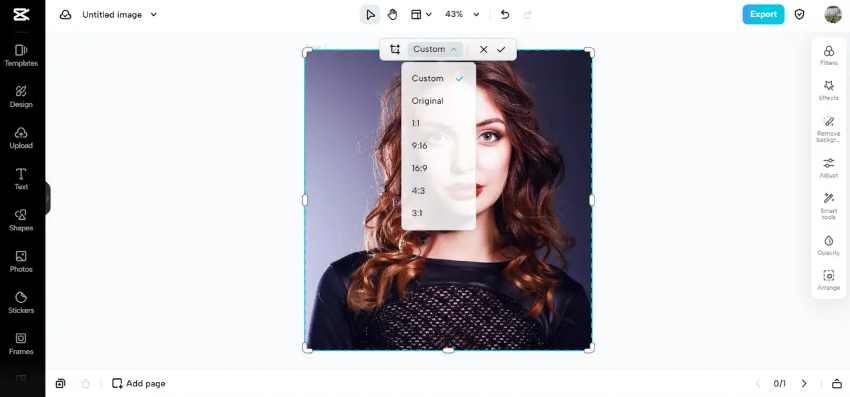The height and width of the screenshot is (397, 850).
Task: Click the right edge crop handle
Action: (x=591, y=200)
